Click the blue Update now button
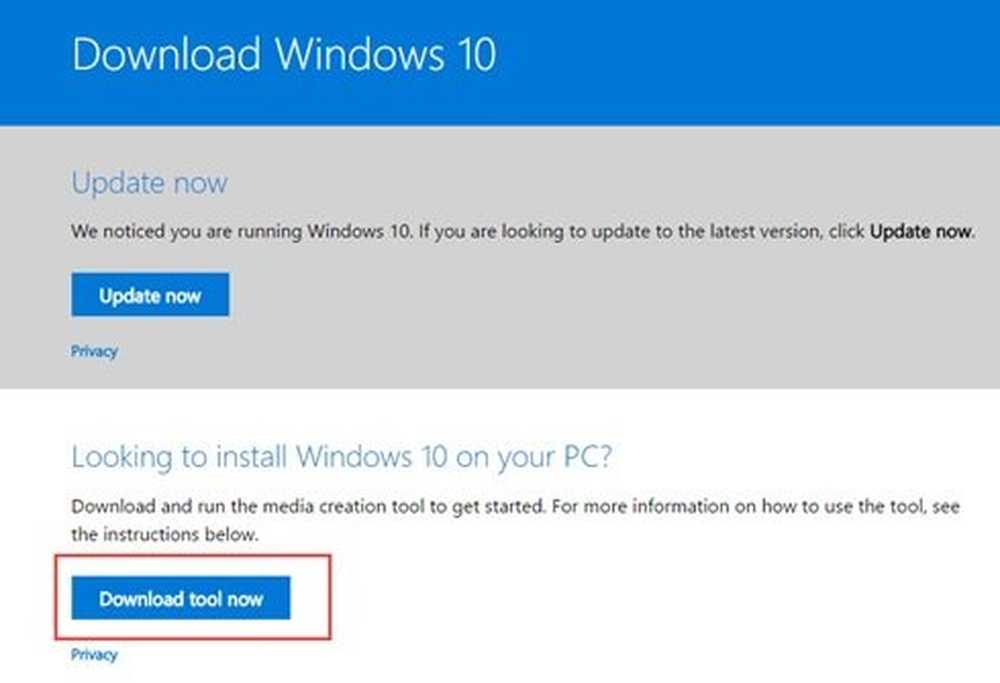1000x683 pixels. tap(150, 295)
